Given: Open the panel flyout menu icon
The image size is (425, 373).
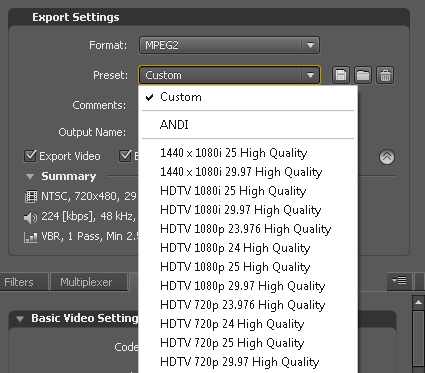Looking at the screenshot, I should click(x=399, y=281).
